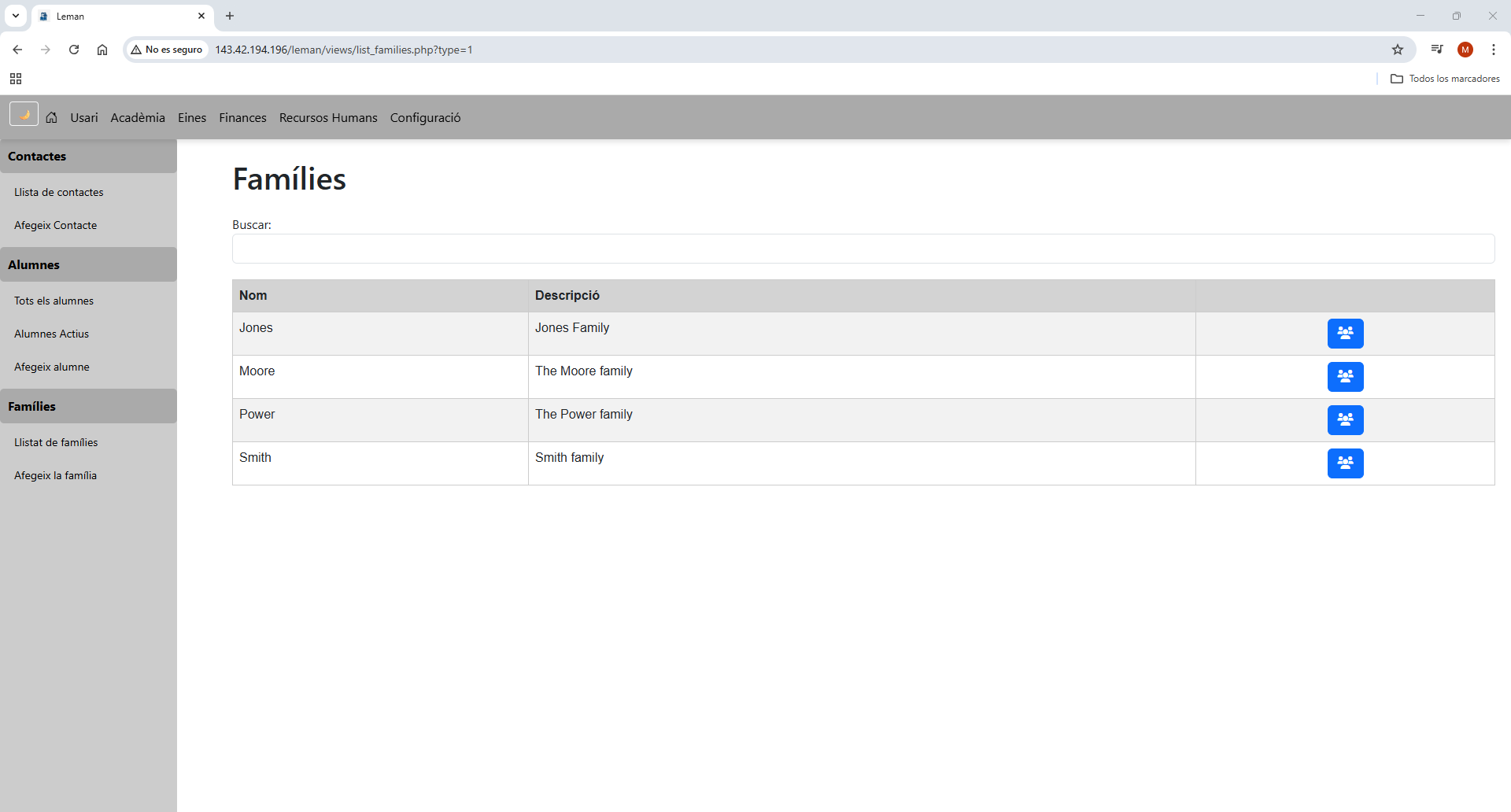This screenshot has width=1511, height=812.
Task: Select the address bar URL
Action: click(344, 50)
